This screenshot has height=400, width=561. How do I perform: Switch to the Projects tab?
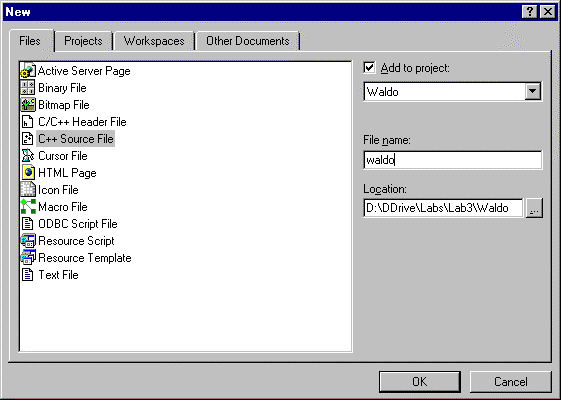(x=83, y=41)
